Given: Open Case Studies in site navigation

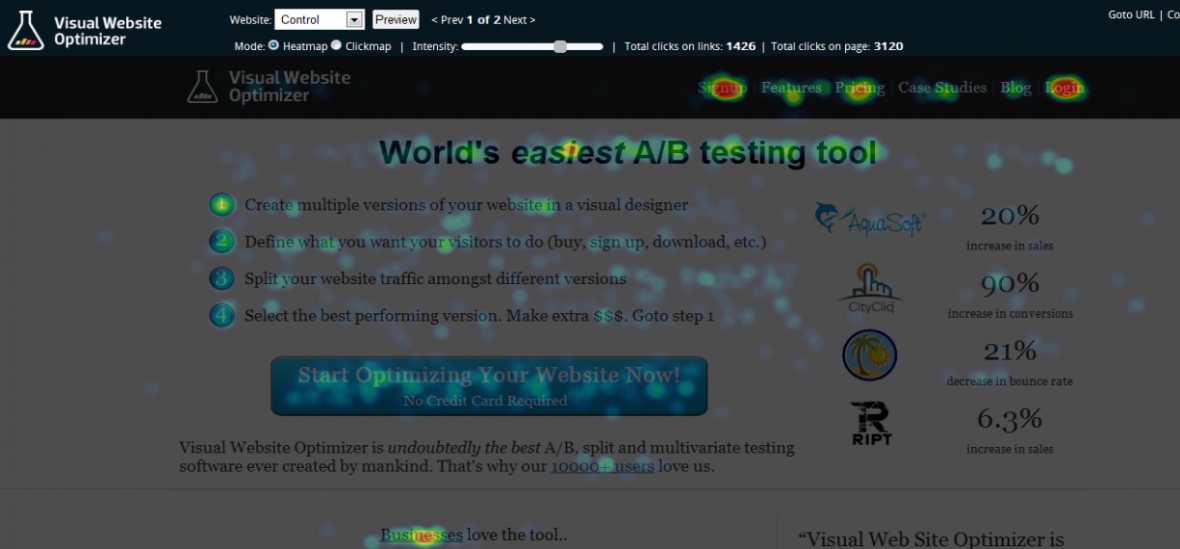Looking at the screenshot, I should click(942, 88).
